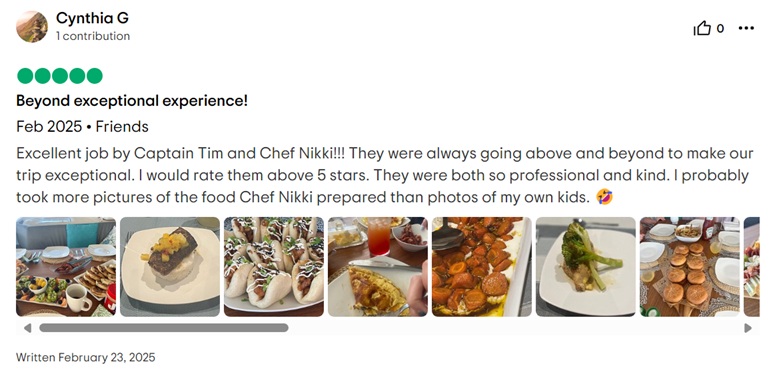Click the right scroll arrow under photos

(748, 328)
